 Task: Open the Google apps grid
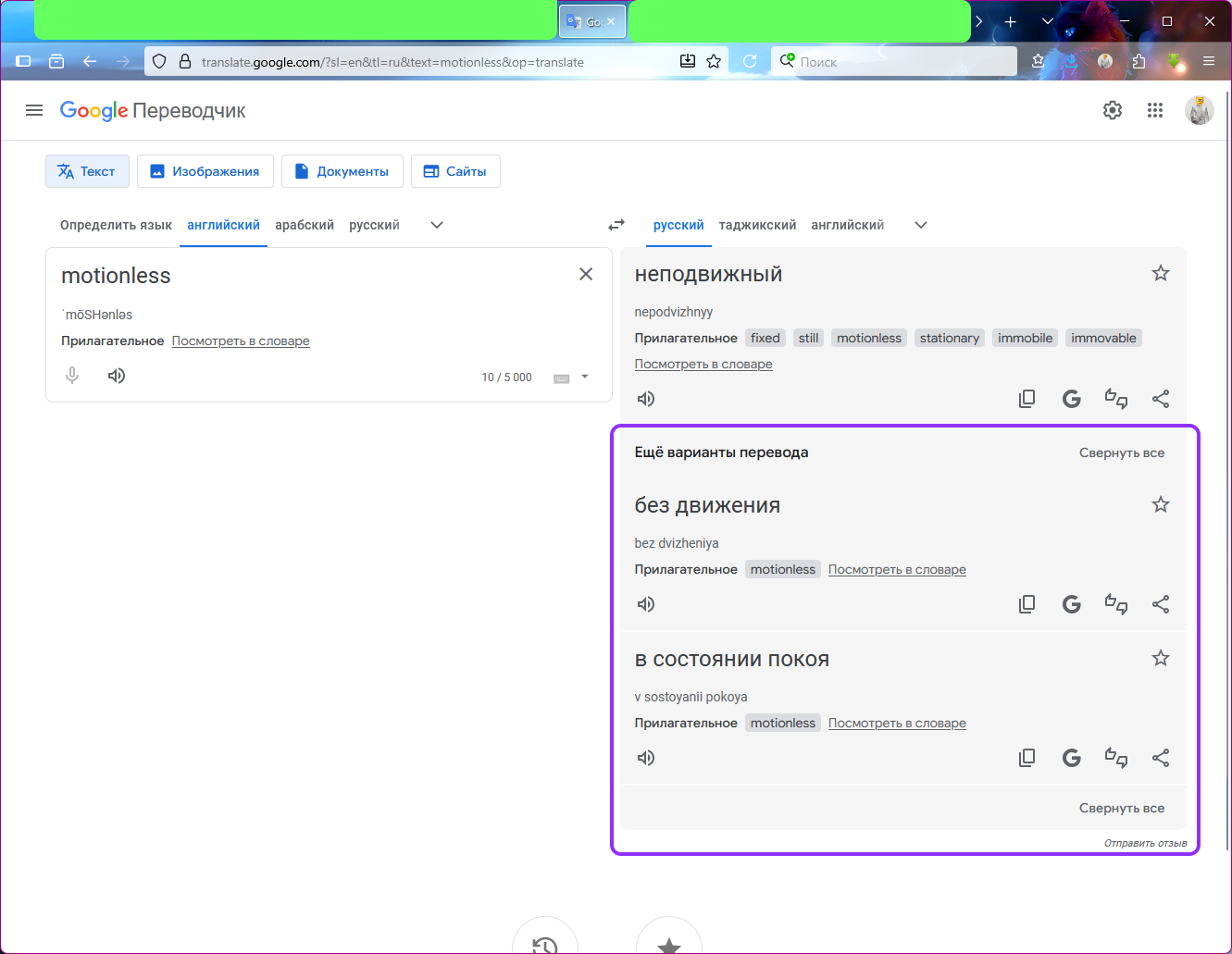(1155, 111)
